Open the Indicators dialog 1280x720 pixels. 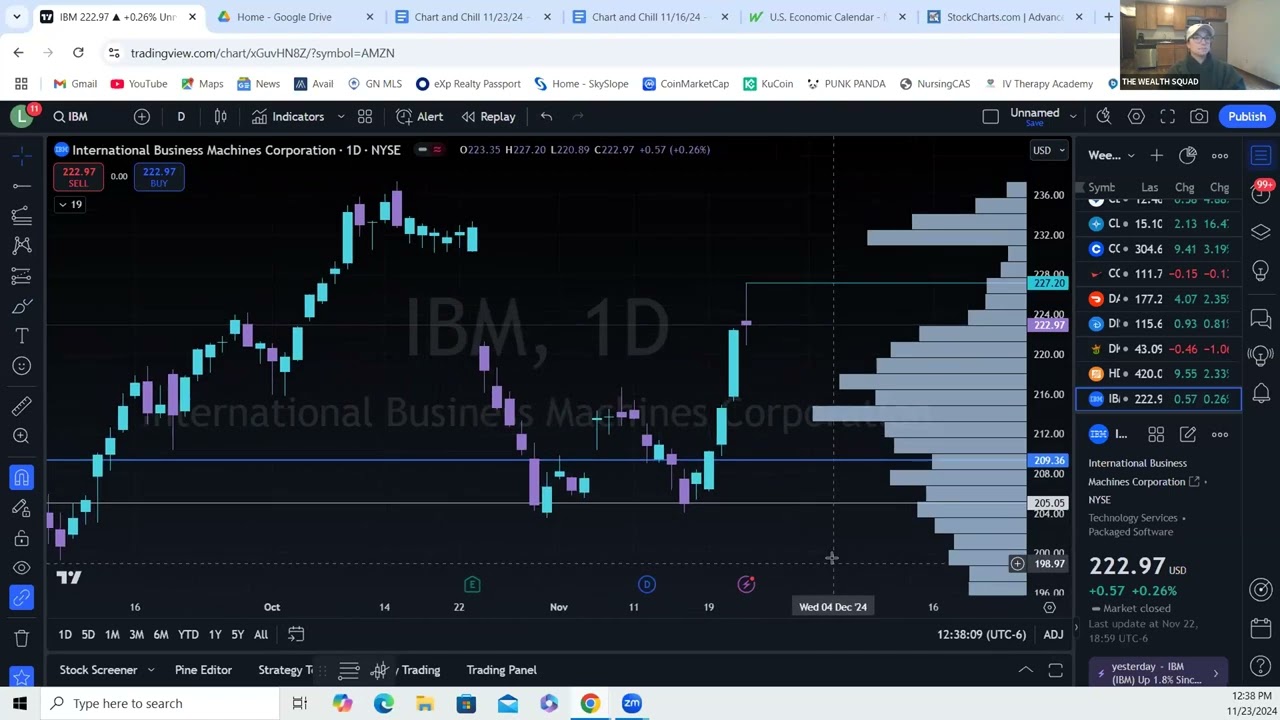click(288, 117)
